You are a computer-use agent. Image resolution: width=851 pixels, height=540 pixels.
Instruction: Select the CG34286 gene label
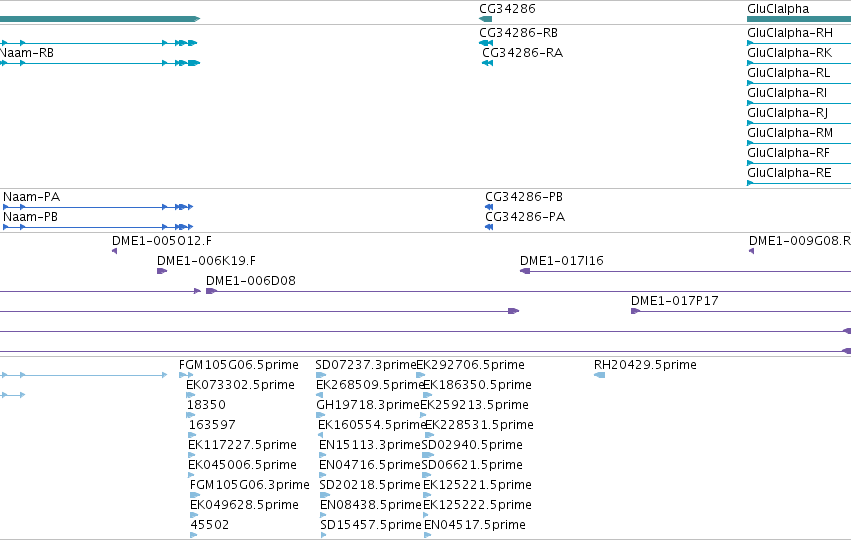tap(507, 9)
